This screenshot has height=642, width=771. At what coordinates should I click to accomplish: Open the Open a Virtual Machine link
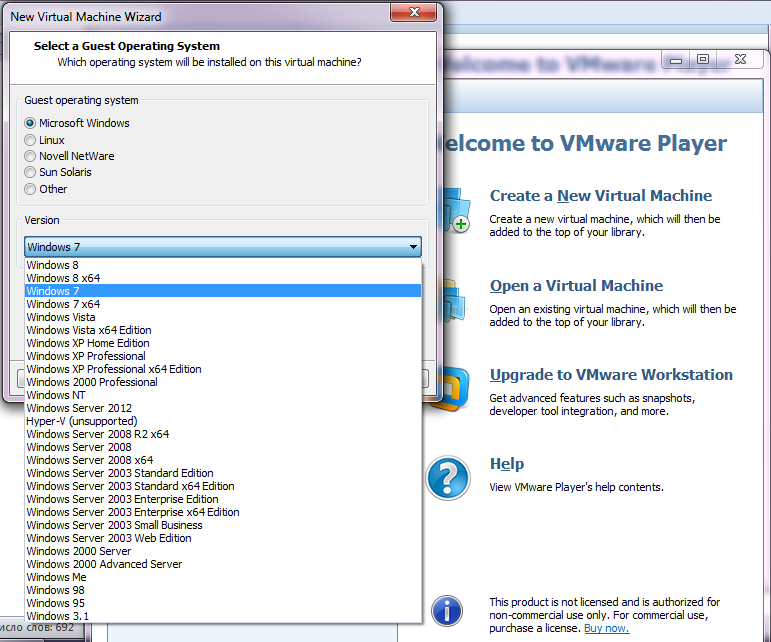point(576,286)
